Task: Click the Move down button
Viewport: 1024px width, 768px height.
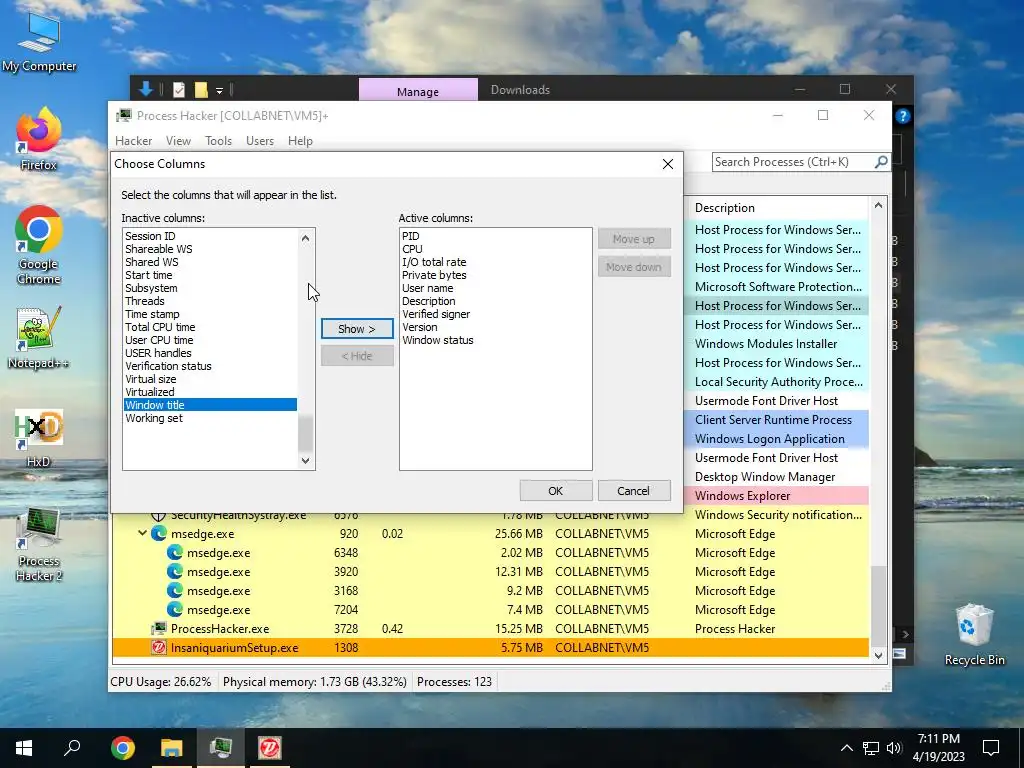Action: click(x=634, y=266)
